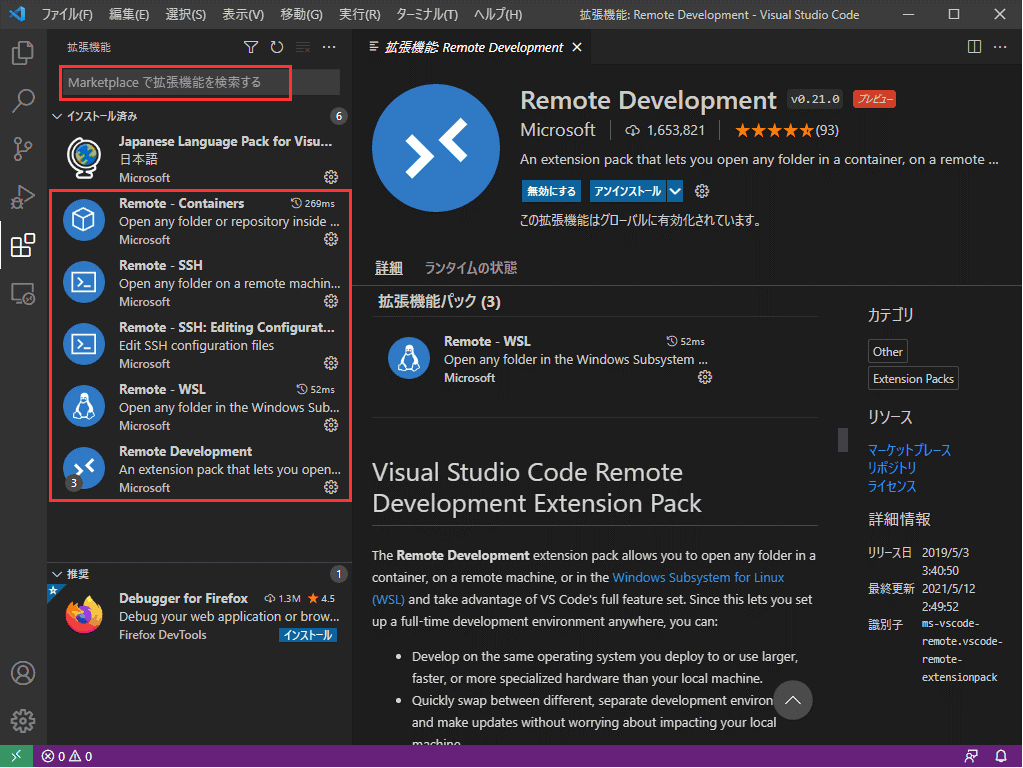Switch to the ランタイムの状態 tab

(470, 268)
